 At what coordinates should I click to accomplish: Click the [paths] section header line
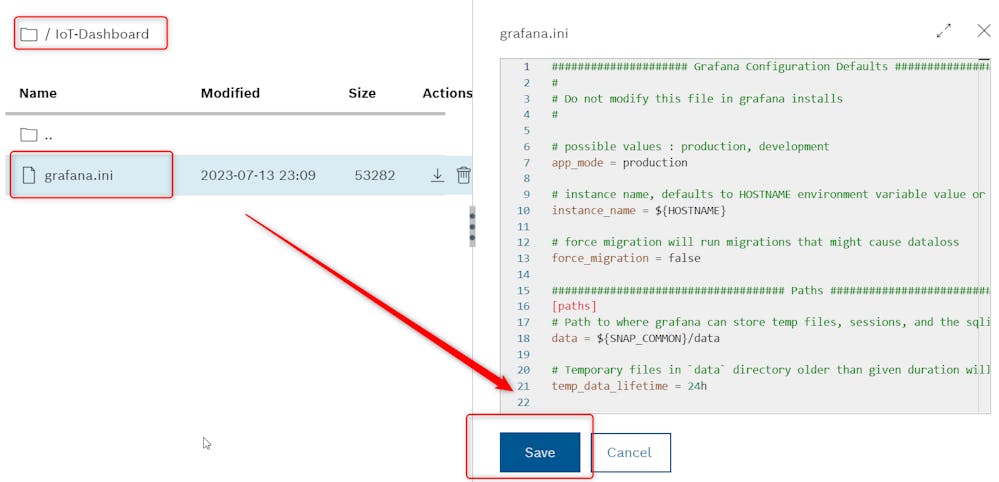[574, 306]
